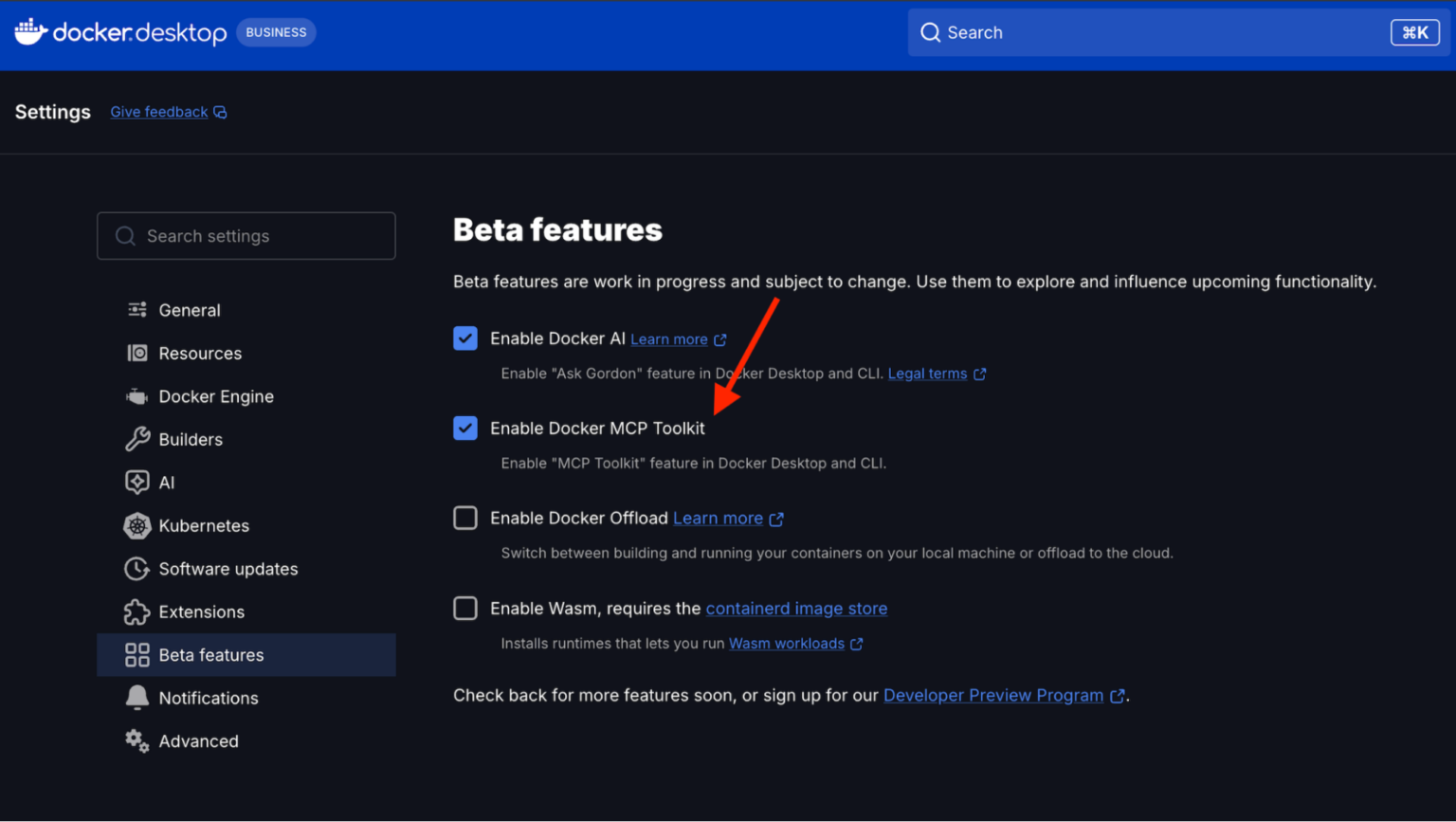The image size is (1456, 822).
Task: Select the Extensions puzzle piece icon
Action: tap(137, 612)
